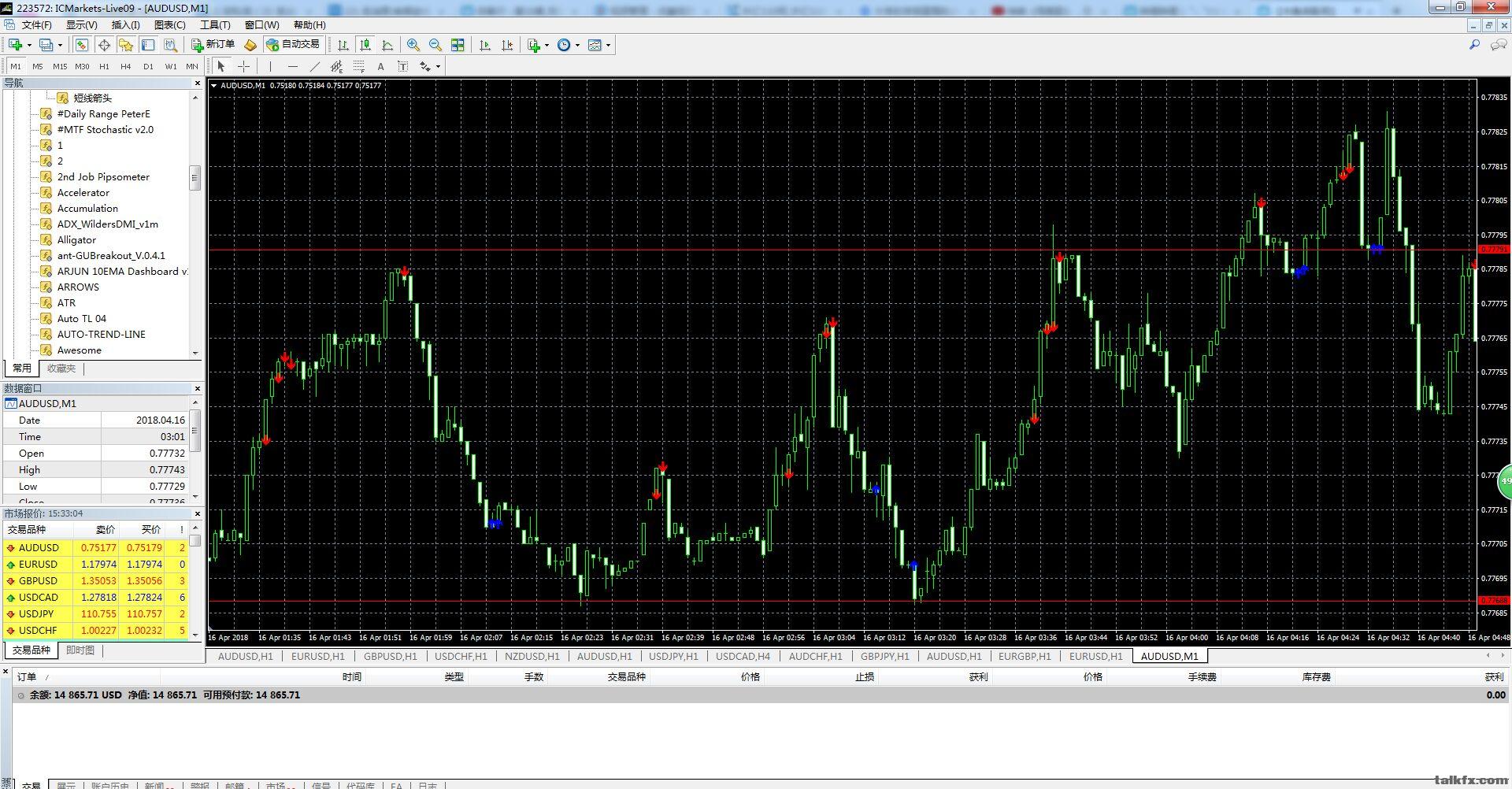Toggle chart shift from right edge
The image size is (1512, 789).
[507, 45]
